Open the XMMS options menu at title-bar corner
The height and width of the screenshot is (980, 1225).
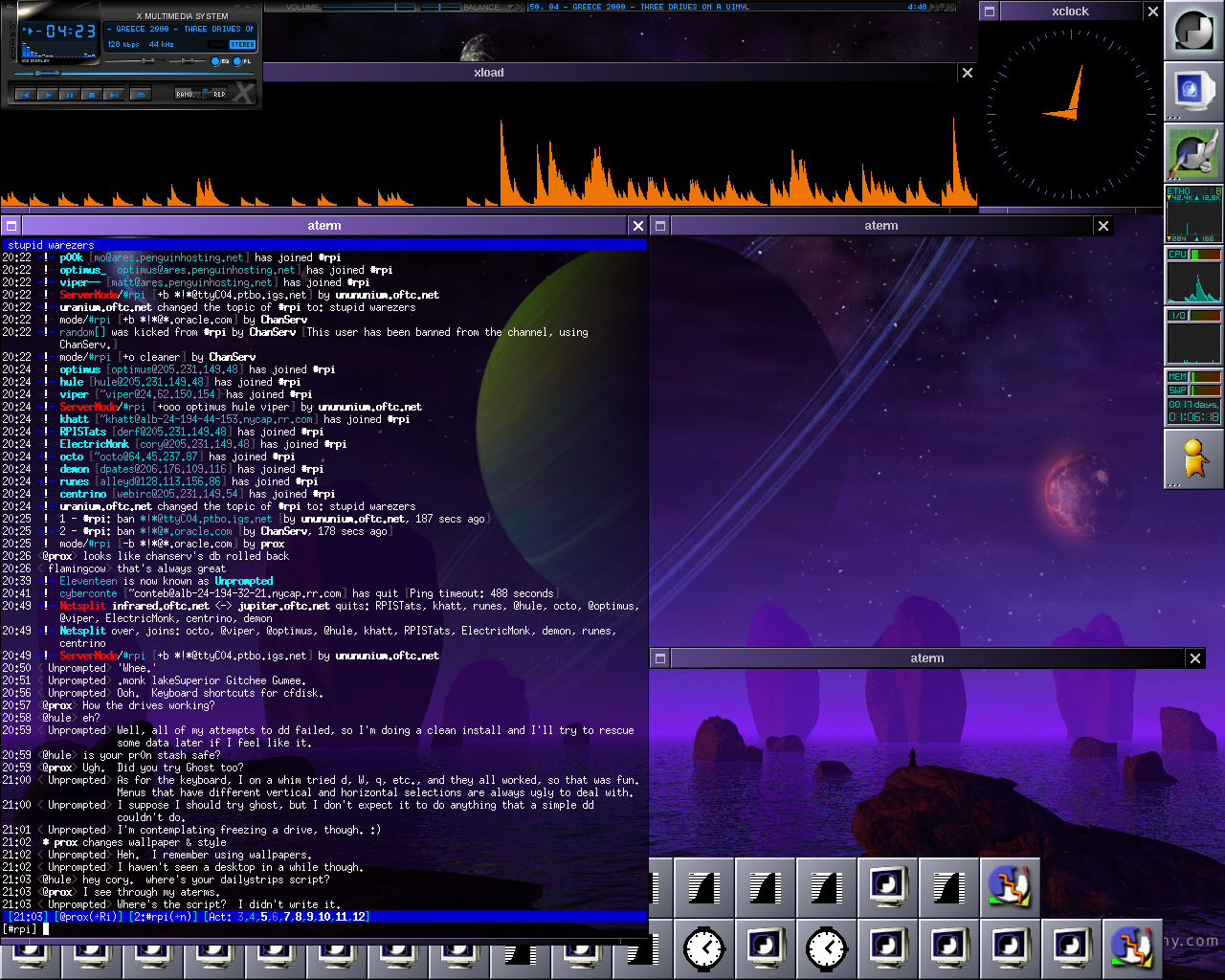[10, 8]
